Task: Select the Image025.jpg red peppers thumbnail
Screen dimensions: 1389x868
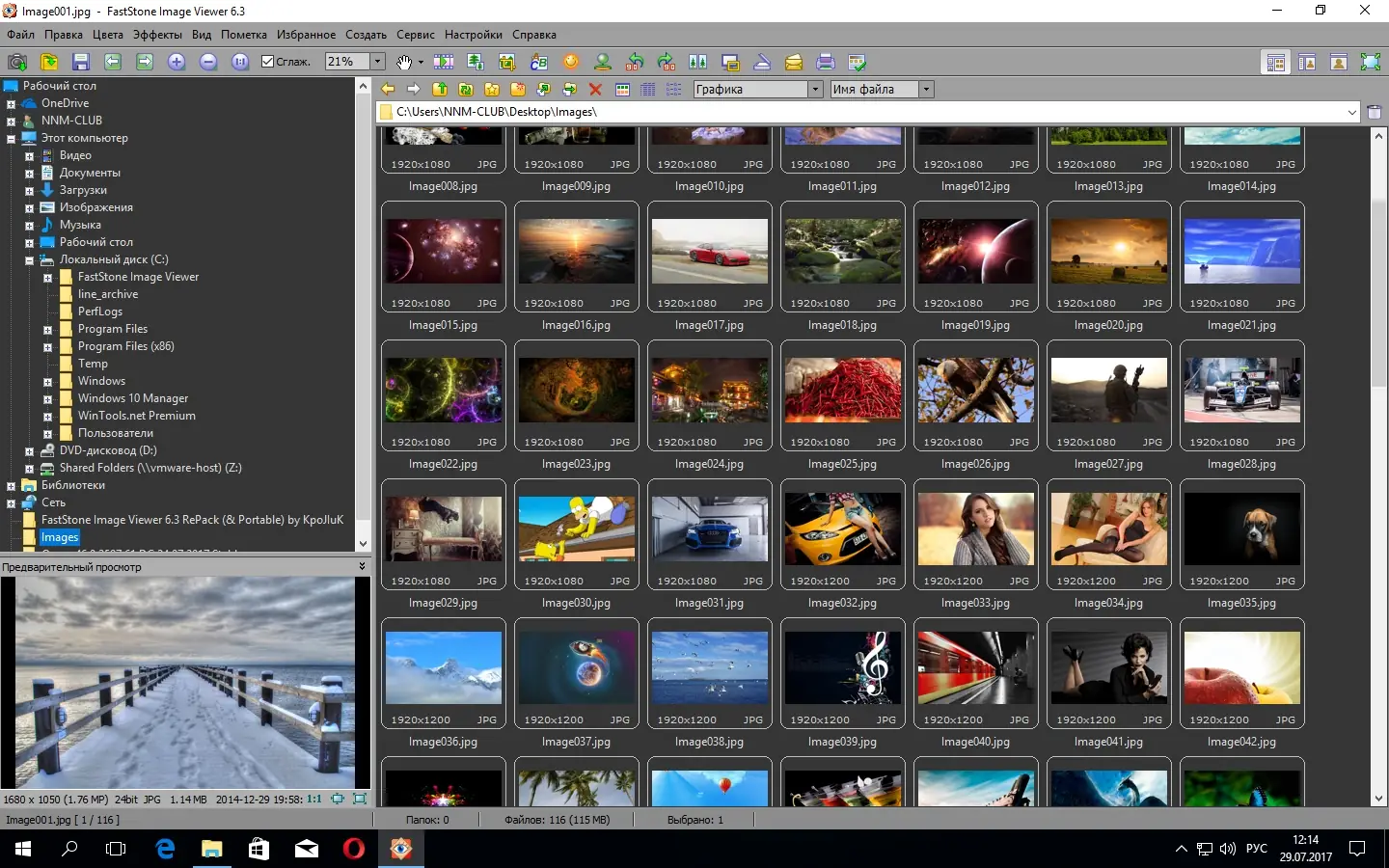Action: point(842,391)
